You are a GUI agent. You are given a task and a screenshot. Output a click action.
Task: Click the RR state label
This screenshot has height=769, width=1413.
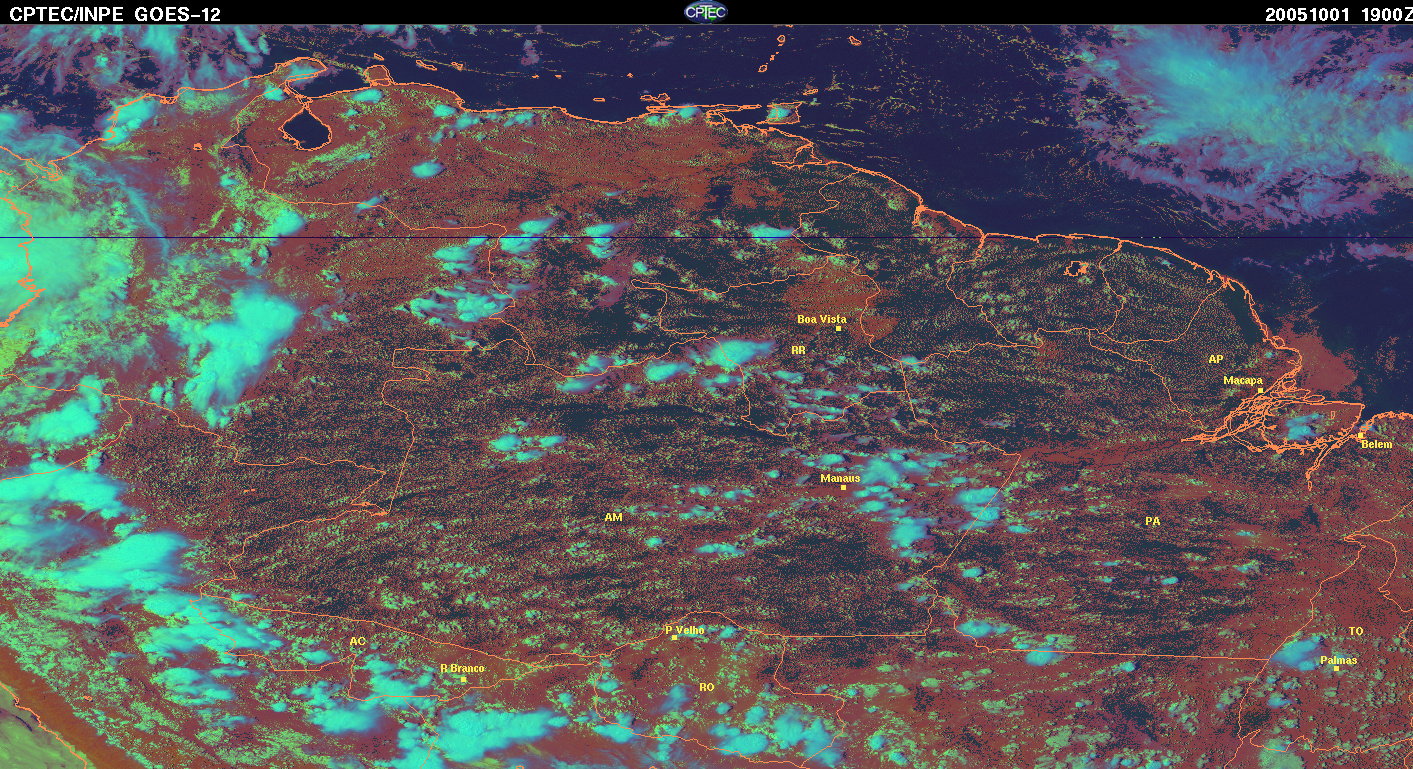[798, 350]
